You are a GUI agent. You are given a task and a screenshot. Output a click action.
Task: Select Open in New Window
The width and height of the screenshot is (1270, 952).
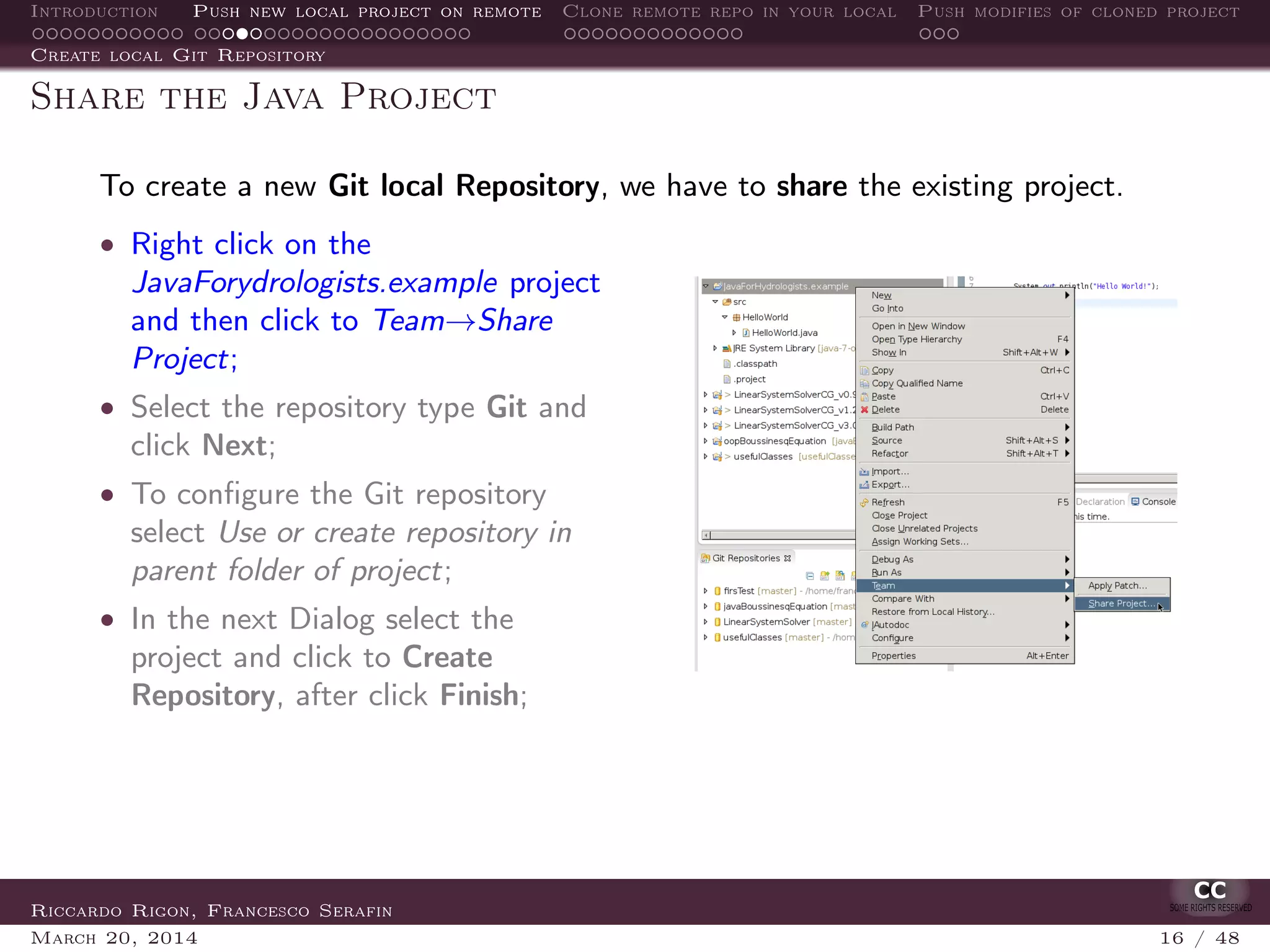pyautogui.click(x=965, y=327)
